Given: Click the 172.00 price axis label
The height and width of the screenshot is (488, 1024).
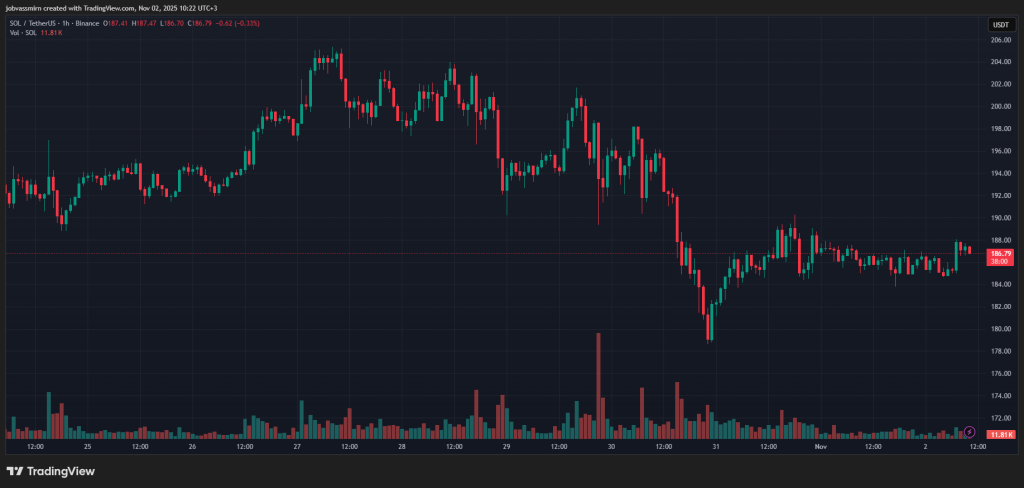Looking at the screenshot, I should coord(998,418).
